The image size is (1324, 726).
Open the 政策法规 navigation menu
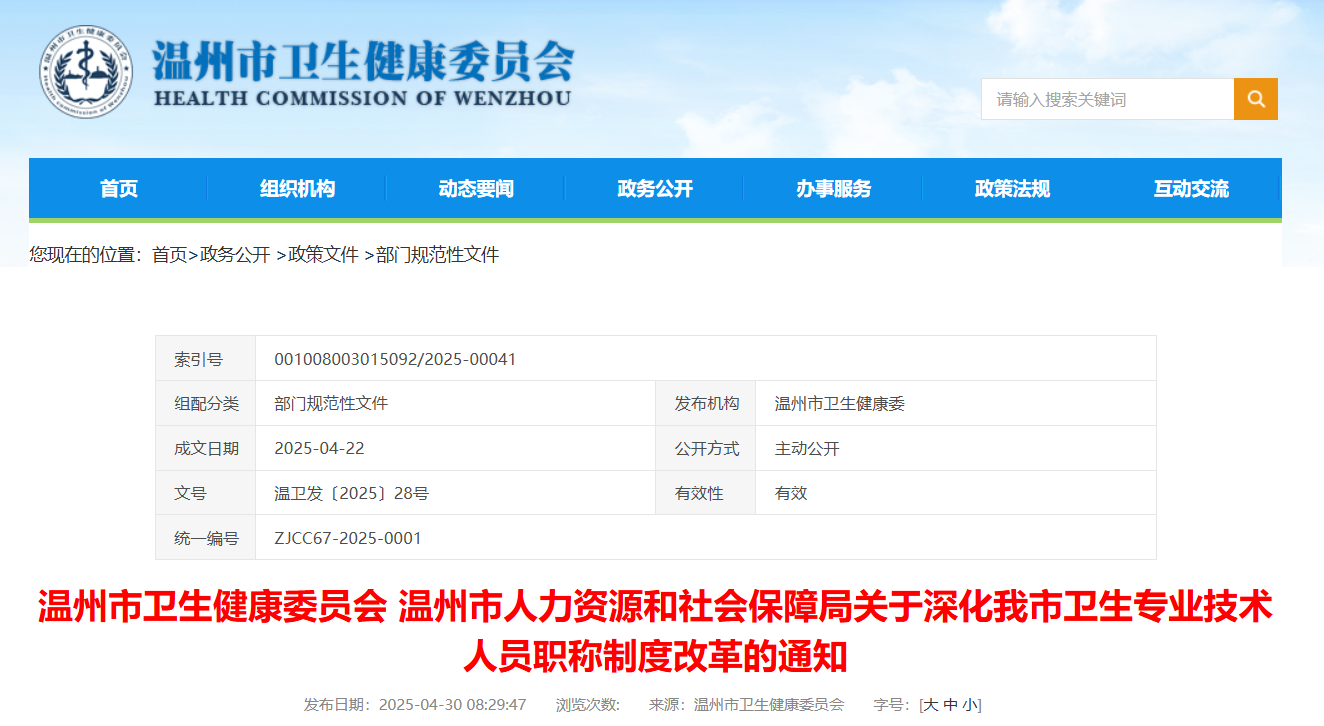pyautogui.click(x=1011, y=188)
